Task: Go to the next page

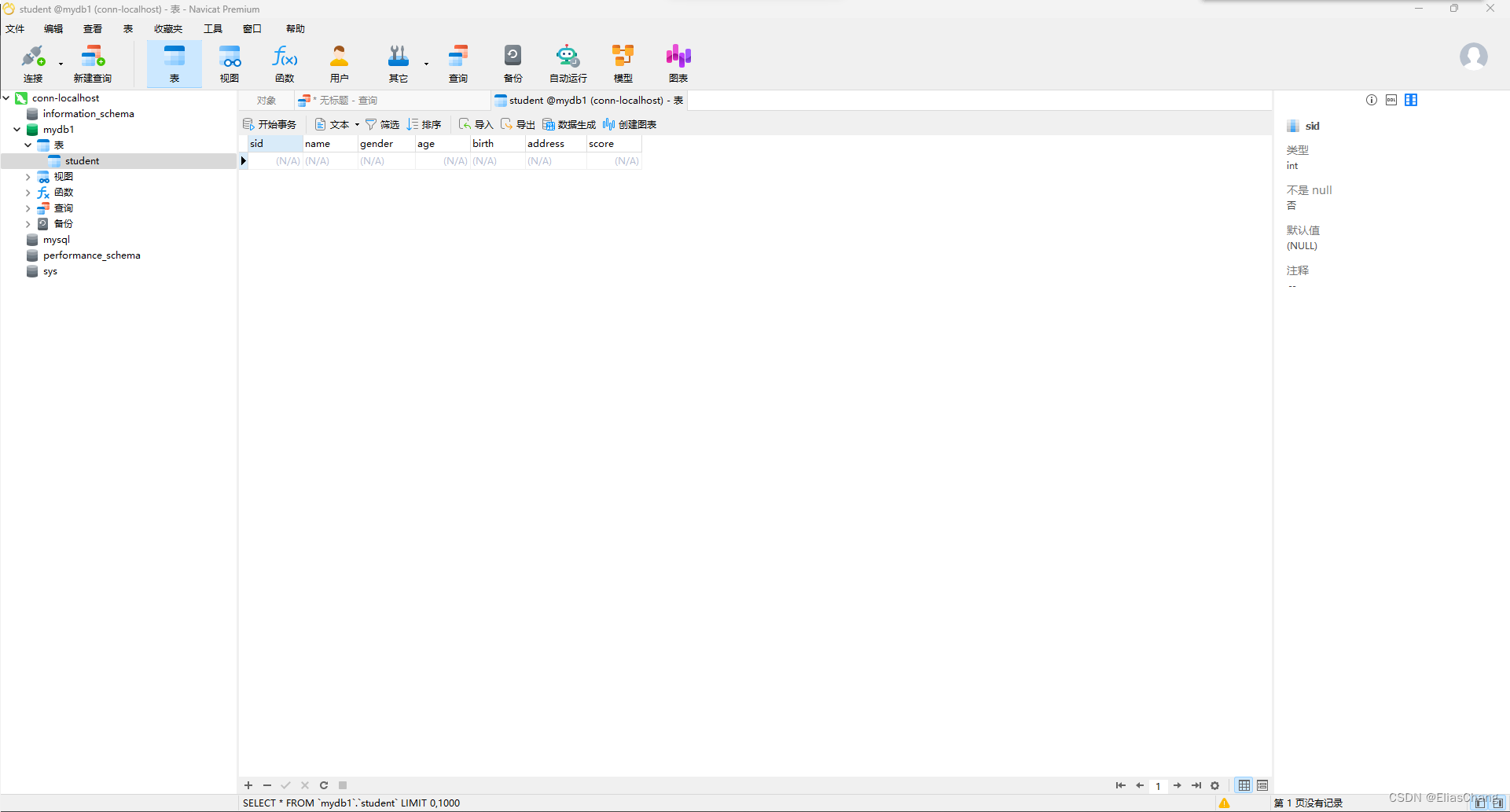Action: point(1177,785)
